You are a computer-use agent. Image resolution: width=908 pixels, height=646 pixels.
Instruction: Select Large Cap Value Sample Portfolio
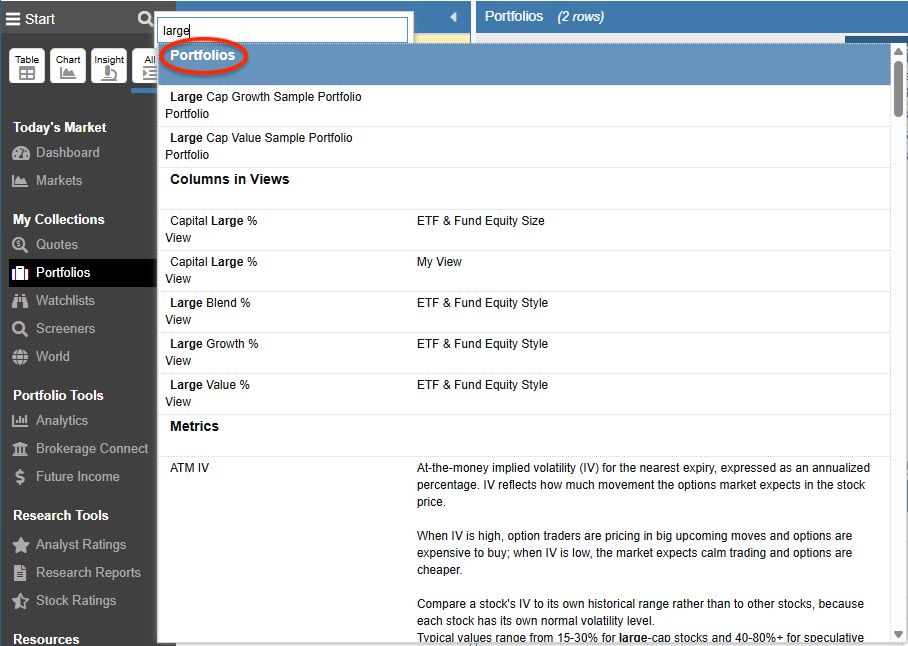point(524,146)
